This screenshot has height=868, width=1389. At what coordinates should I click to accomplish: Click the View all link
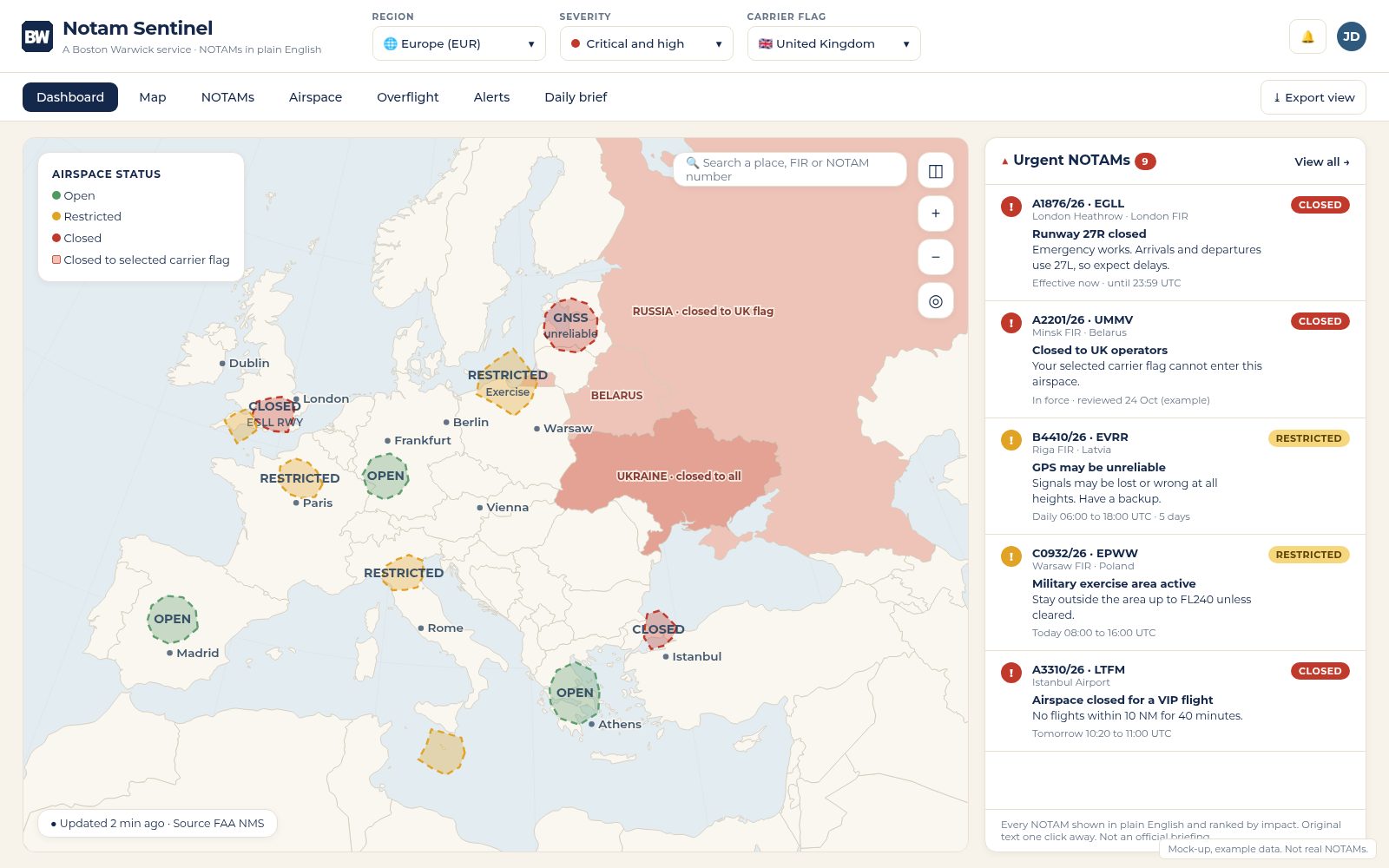[1321, 161]
